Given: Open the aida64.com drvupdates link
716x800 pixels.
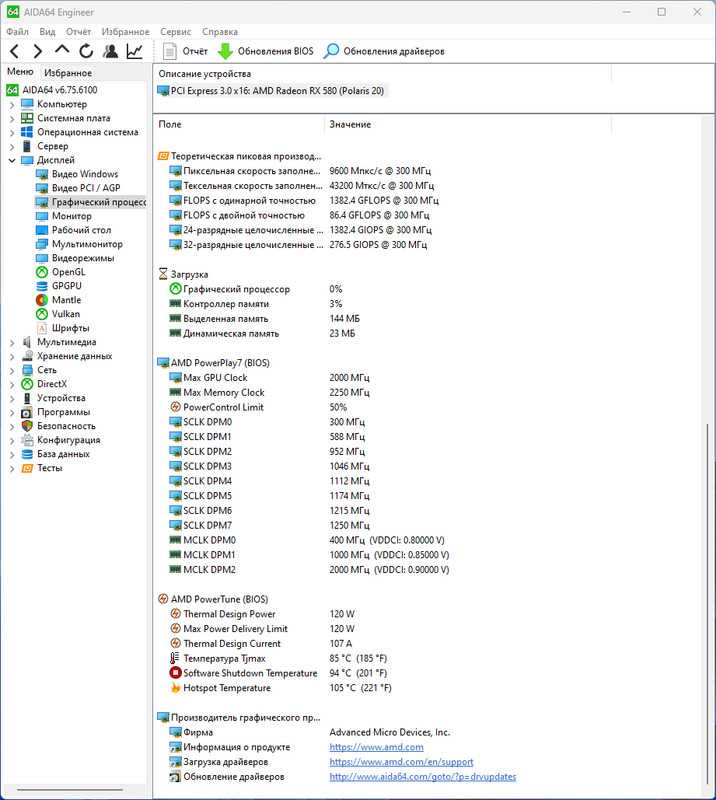Looking at the screenshot, I should pos(423,777).
